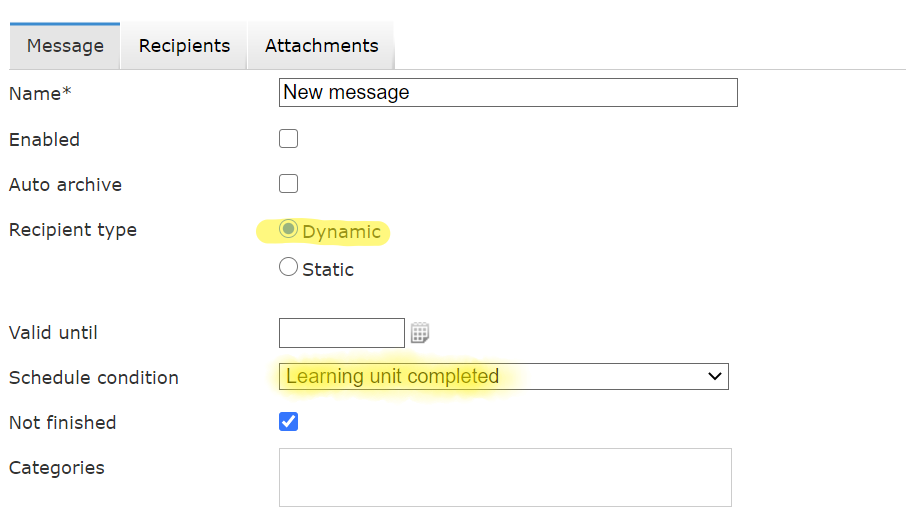Screen dimensions: 906x525
Task: Open the Valid until calendar picker icon
Action: pyautogui.click(x=420, y=333)
